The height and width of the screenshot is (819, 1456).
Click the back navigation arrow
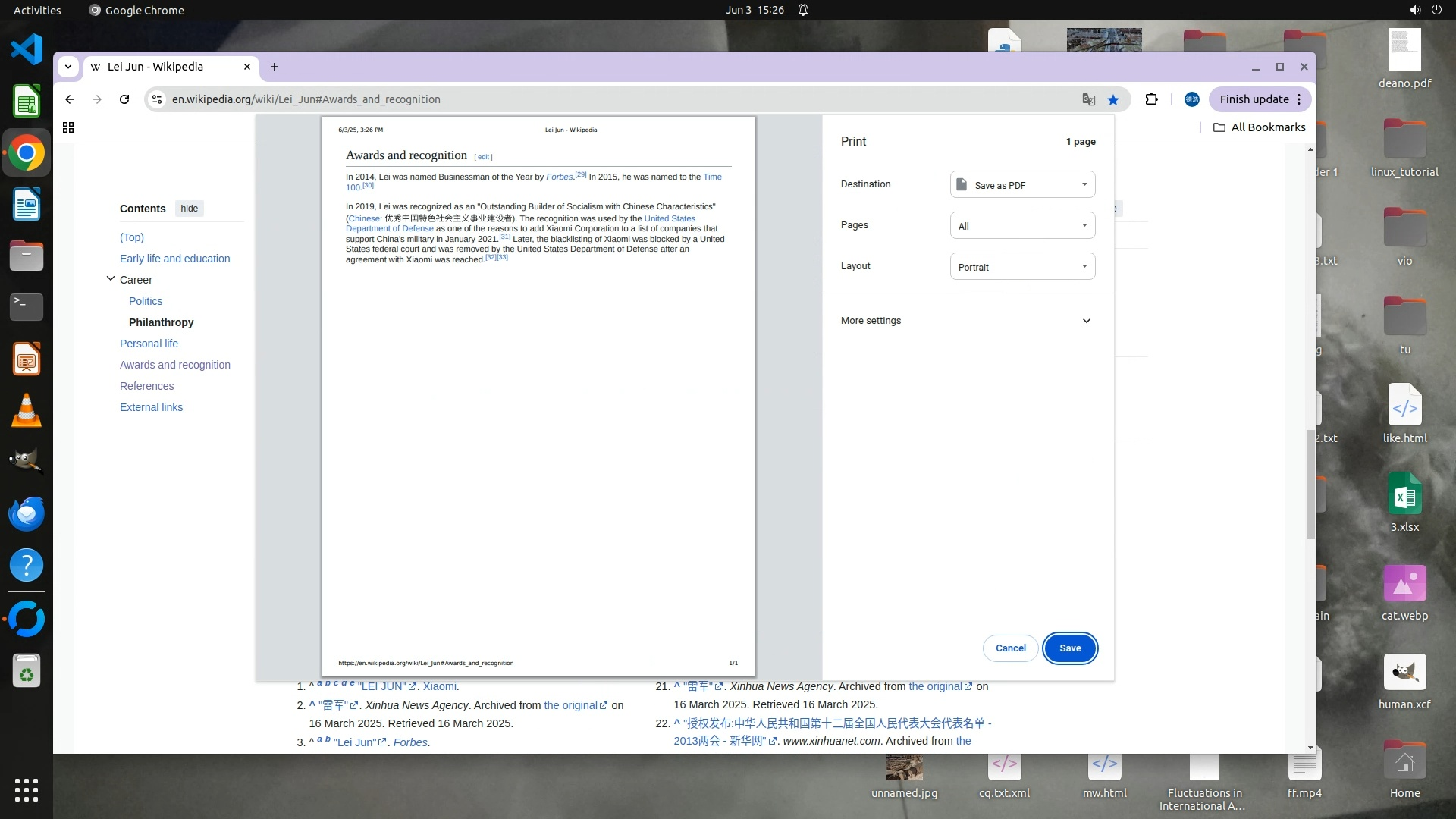click(x=70, y=99)
